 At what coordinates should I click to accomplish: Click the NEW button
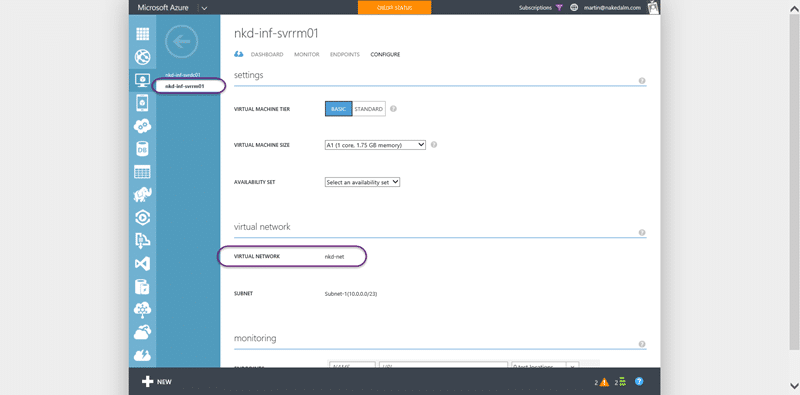click(157, 382)
